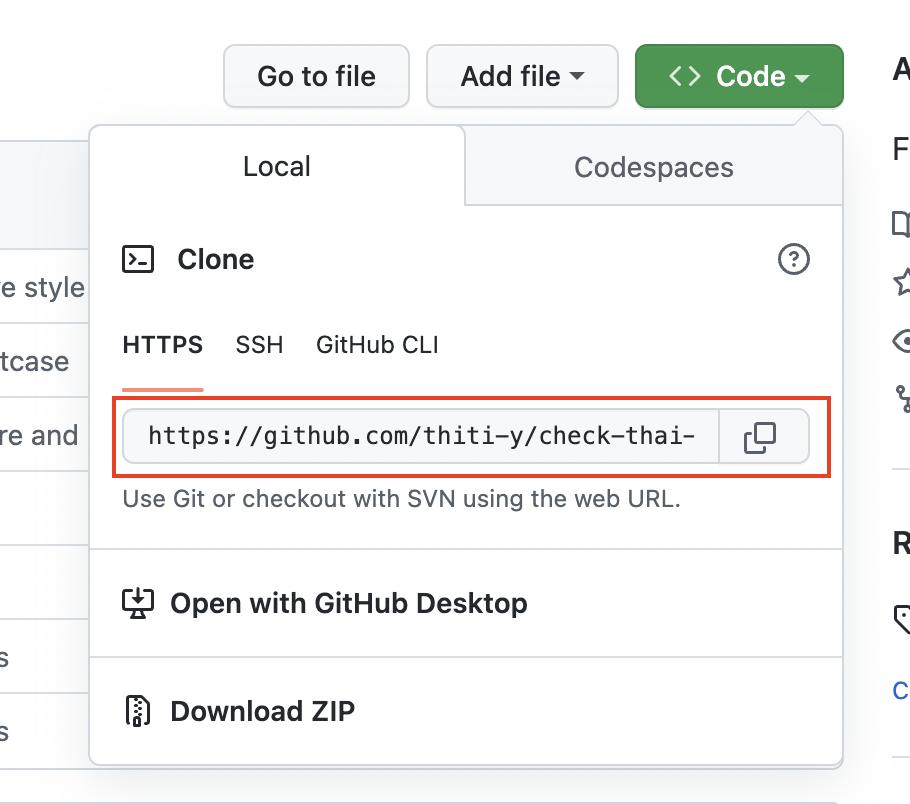
Task: Open the Add file dropdown
Action: tap(522, 76)
